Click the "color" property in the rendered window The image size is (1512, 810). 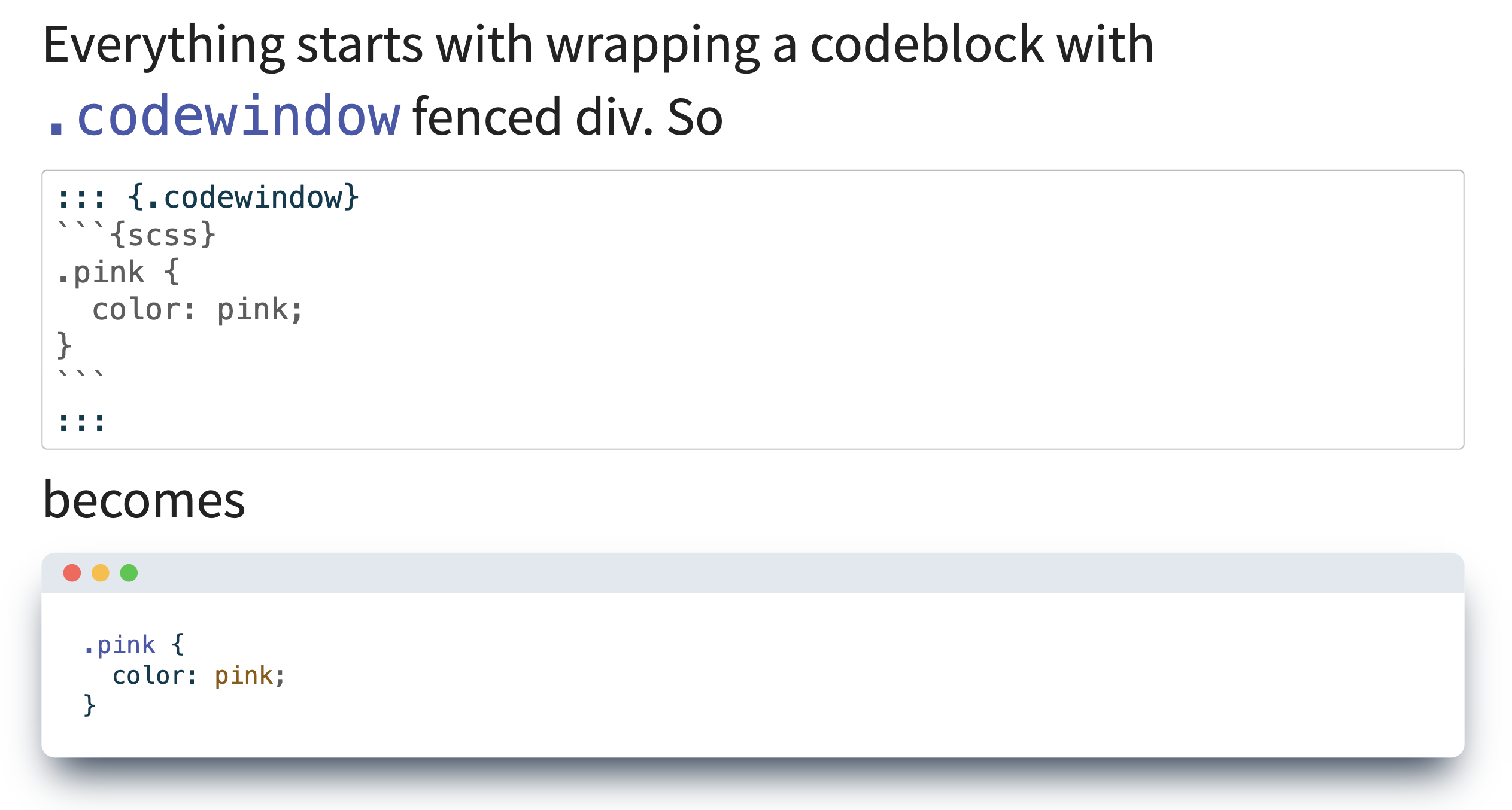tap(148, 676)
